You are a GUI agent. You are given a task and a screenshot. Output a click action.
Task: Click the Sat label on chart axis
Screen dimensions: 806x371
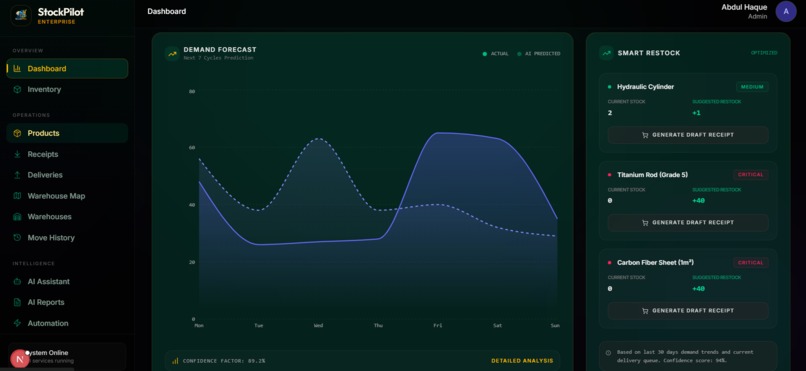tap(498, 325)
